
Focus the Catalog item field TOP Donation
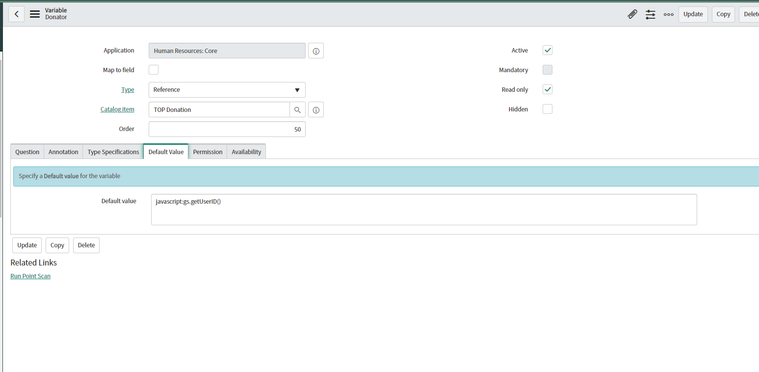(219, 110)
